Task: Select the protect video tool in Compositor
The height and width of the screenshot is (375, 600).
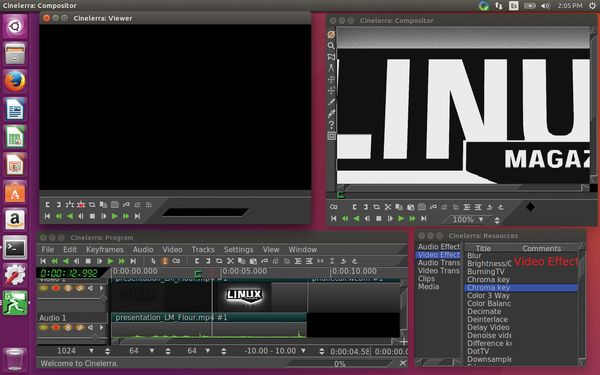Action: coord(331,34)
